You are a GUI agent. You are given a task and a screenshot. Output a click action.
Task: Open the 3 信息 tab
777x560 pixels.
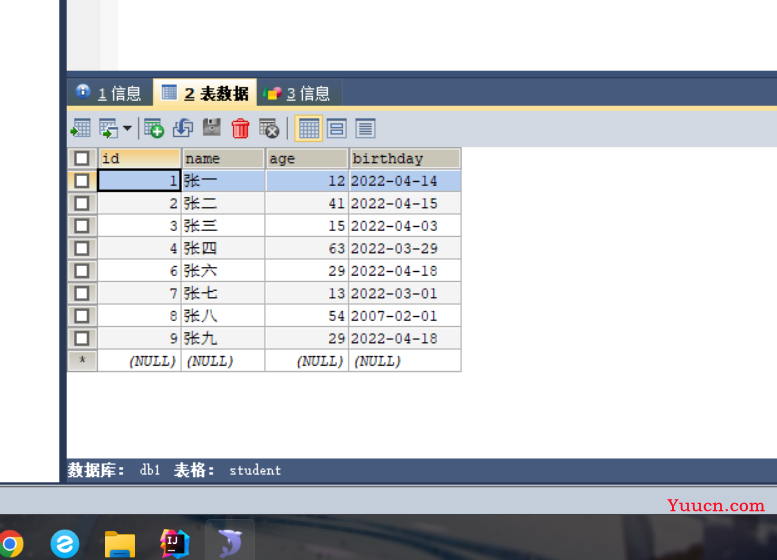[299, 93]
